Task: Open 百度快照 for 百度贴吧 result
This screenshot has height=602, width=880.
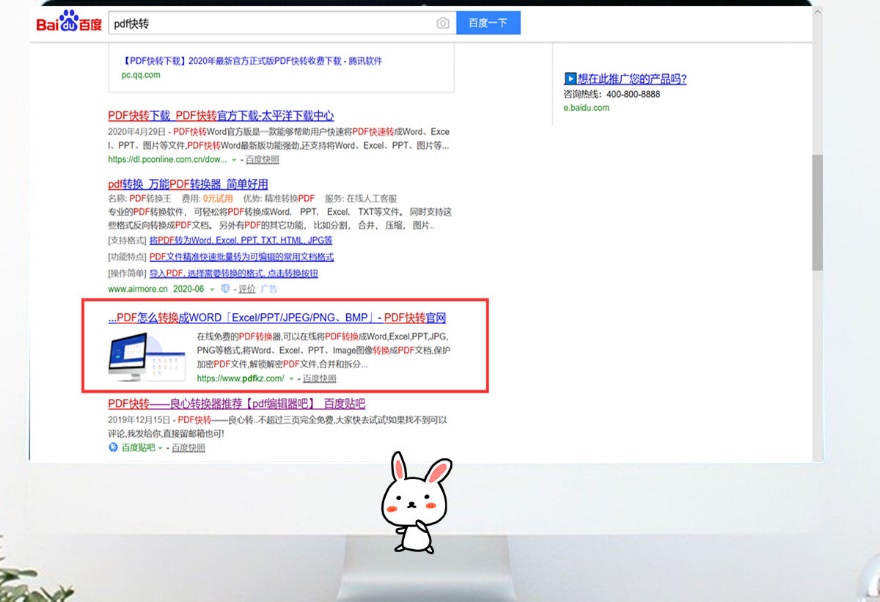Action: click(x=188, y=448)
